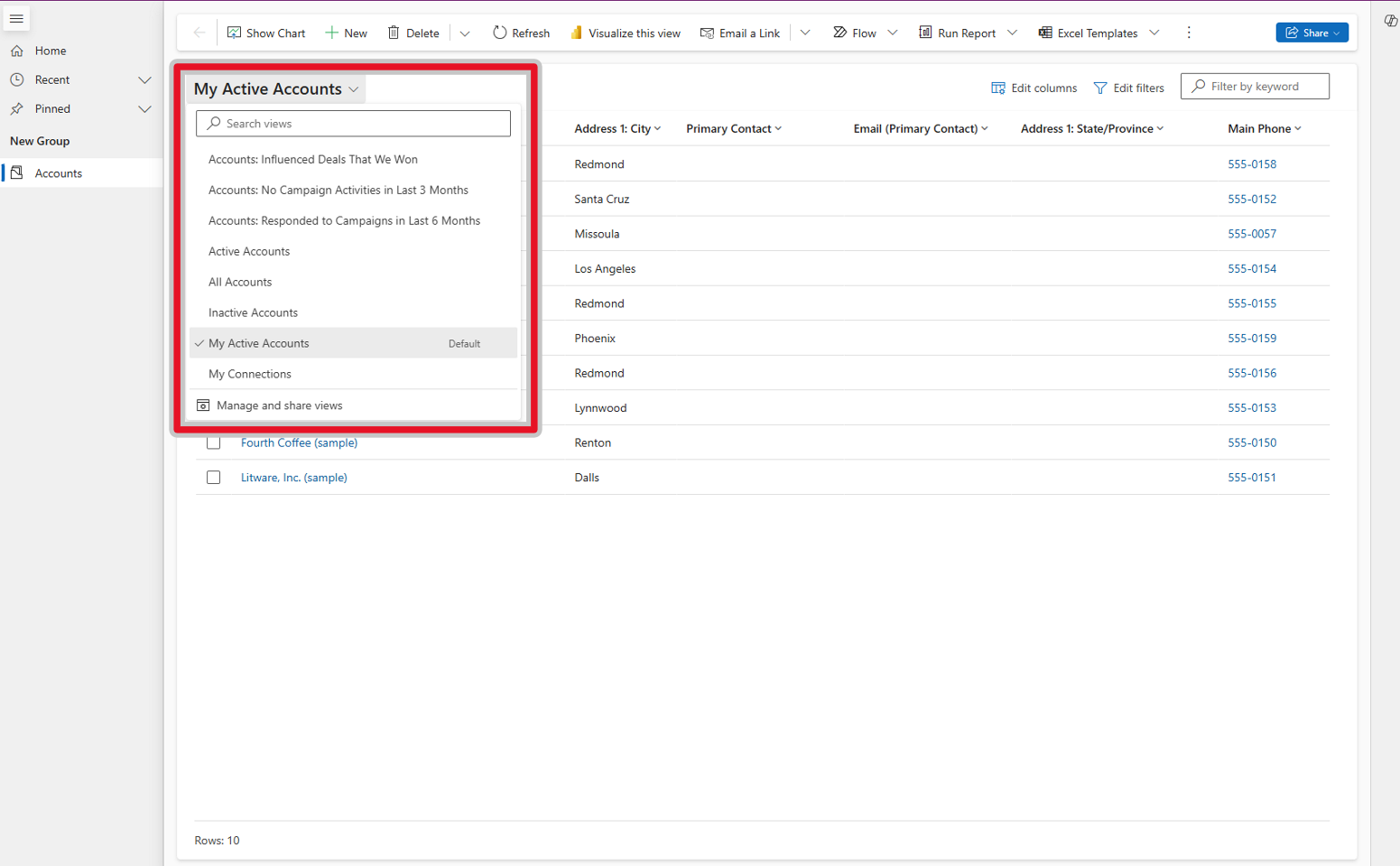This screenshot has height=866, width=1400.
Task: Click phone number 555-0152
Action: coord(1252,199)
